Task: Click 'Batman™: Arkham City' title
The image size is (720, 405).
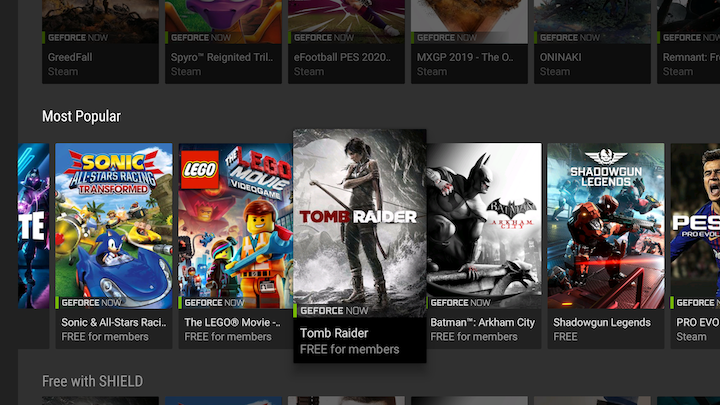Action: [x=483, y=322]
